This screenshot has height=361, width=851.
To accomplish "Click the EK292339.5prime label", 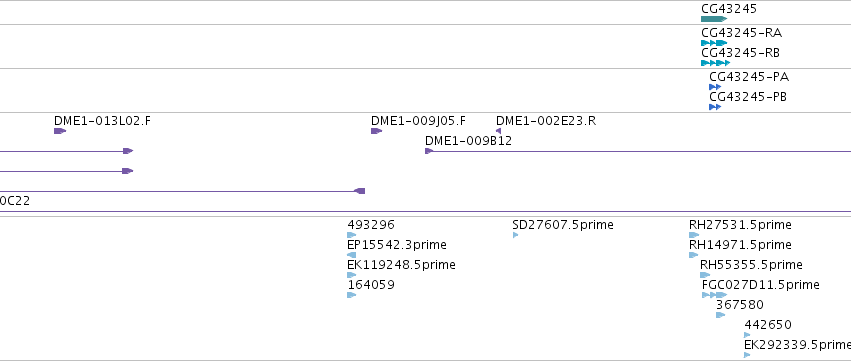I will coord(797,345).
